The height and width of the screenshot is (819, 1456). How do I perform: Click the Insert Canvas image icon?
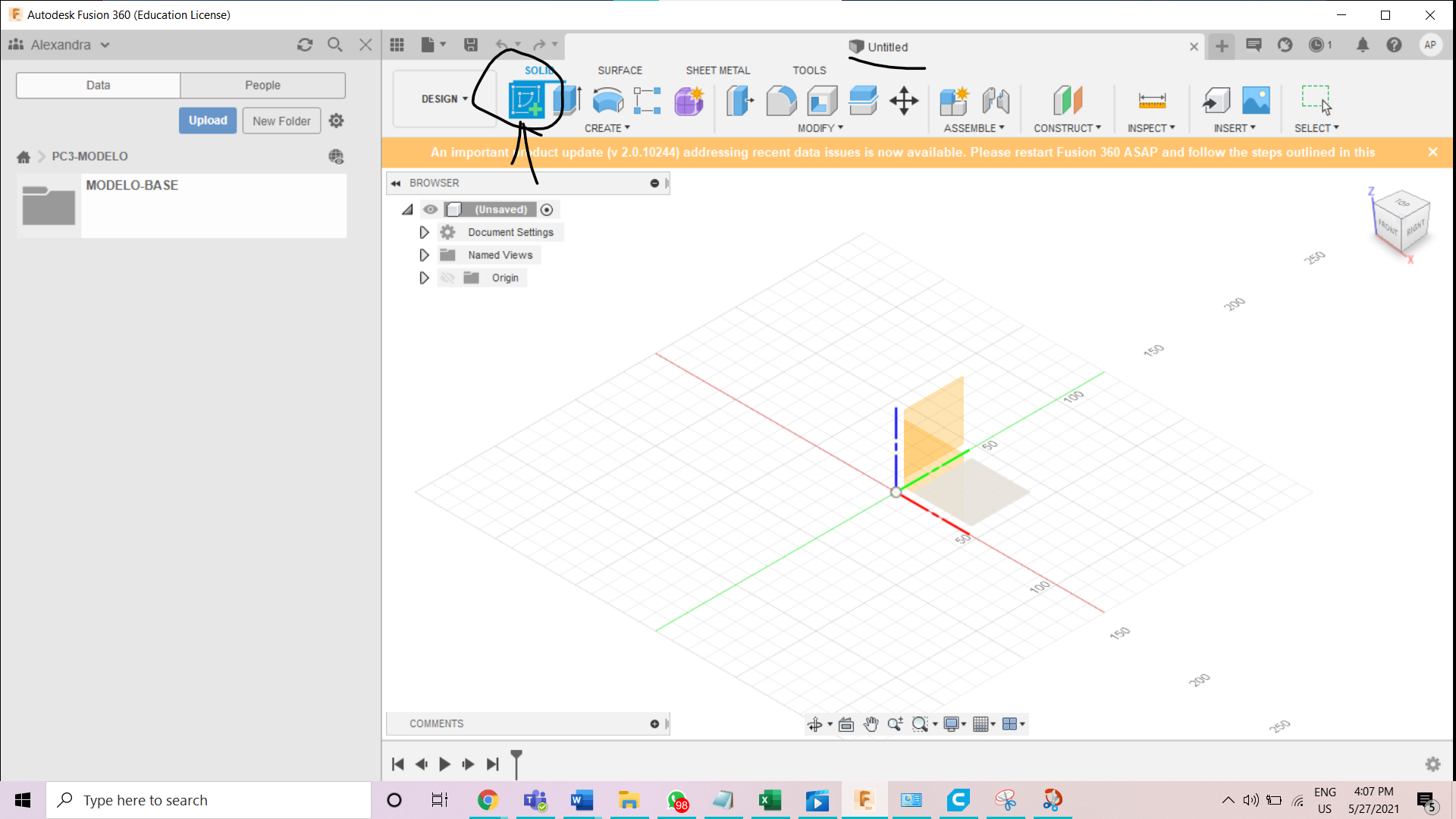[x=1256, y=100]
